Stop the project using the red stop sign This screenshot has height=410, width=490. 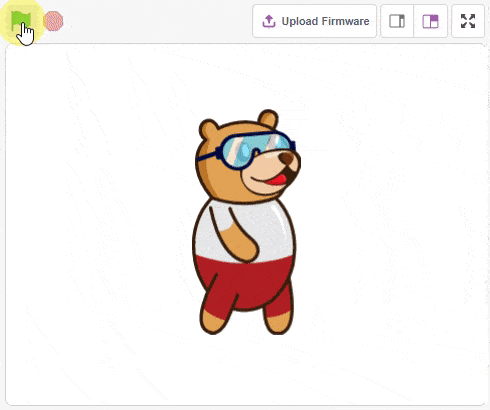coord(53,21)
